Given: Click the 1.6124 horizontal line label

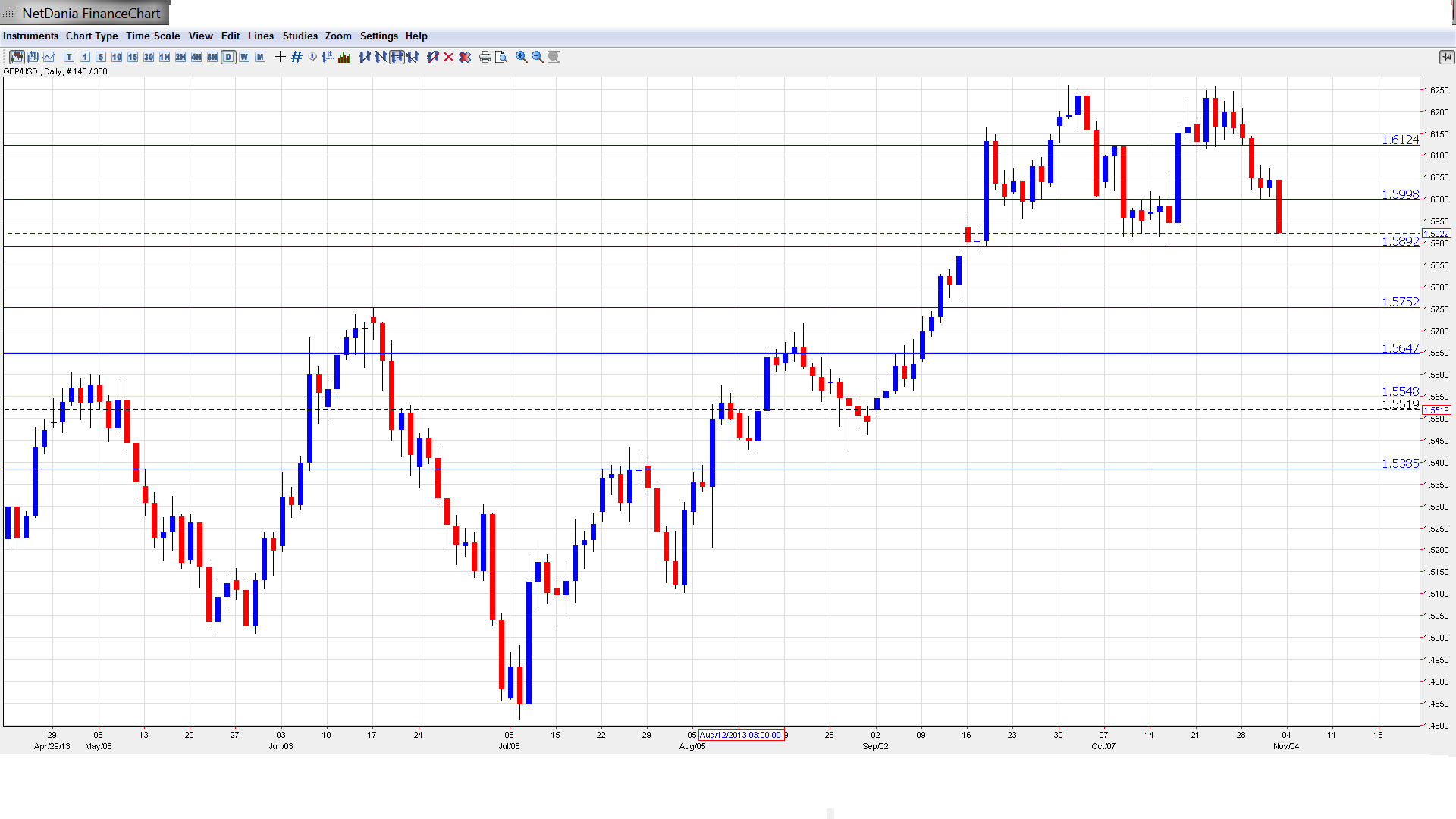Looking at the screenshot, I should coord(1399,140).
